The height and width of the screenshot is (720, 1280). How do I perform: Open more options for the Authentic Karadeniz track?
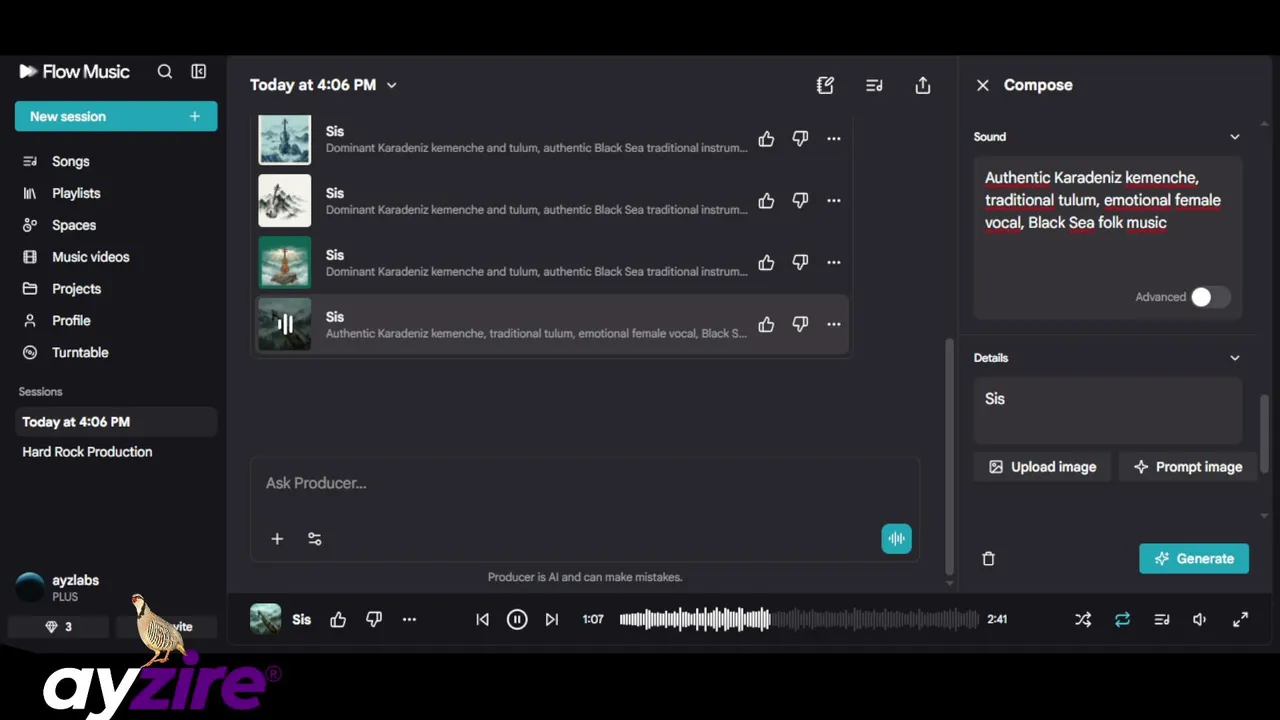click(834, 324)
